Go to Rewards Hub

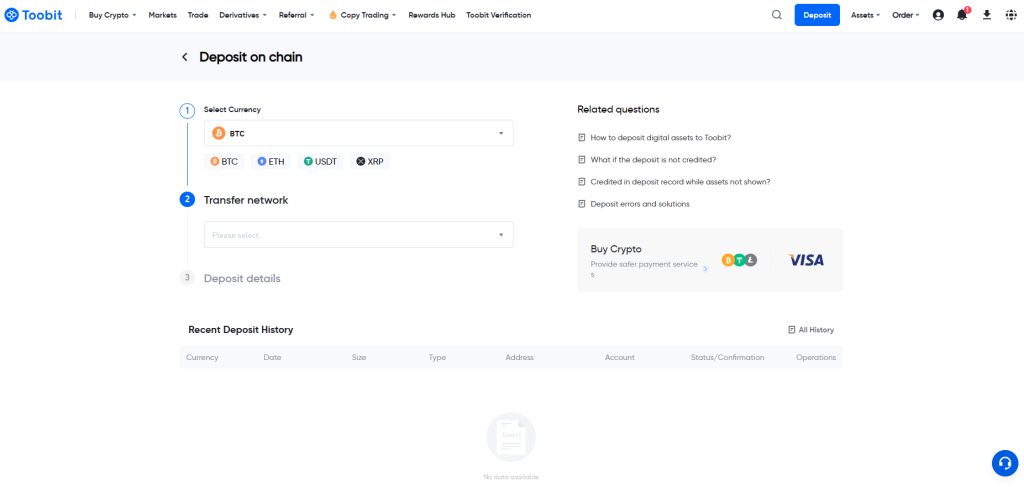(x=432, y=15)
